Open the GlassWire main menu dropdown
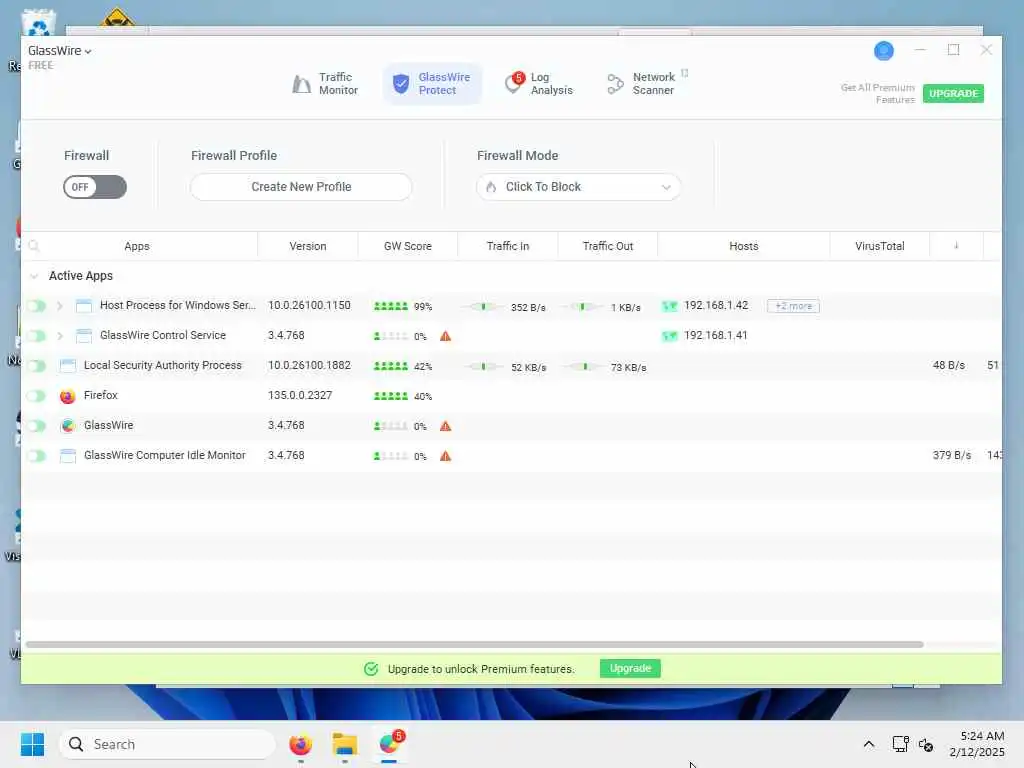 pyautogui.click(x=59, y=51)
